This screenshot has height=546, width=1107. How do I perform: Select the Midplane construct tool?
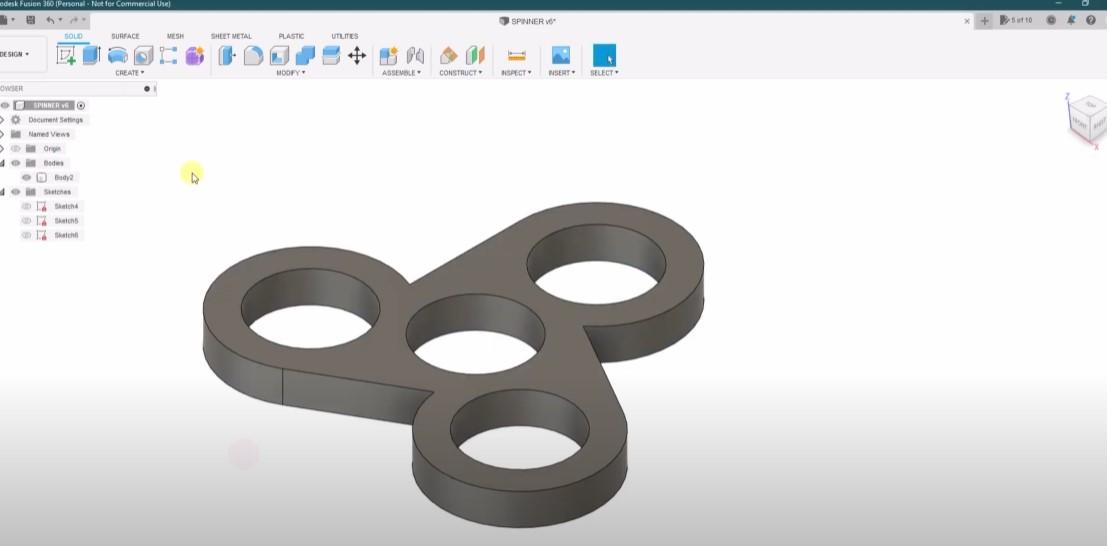475,55
